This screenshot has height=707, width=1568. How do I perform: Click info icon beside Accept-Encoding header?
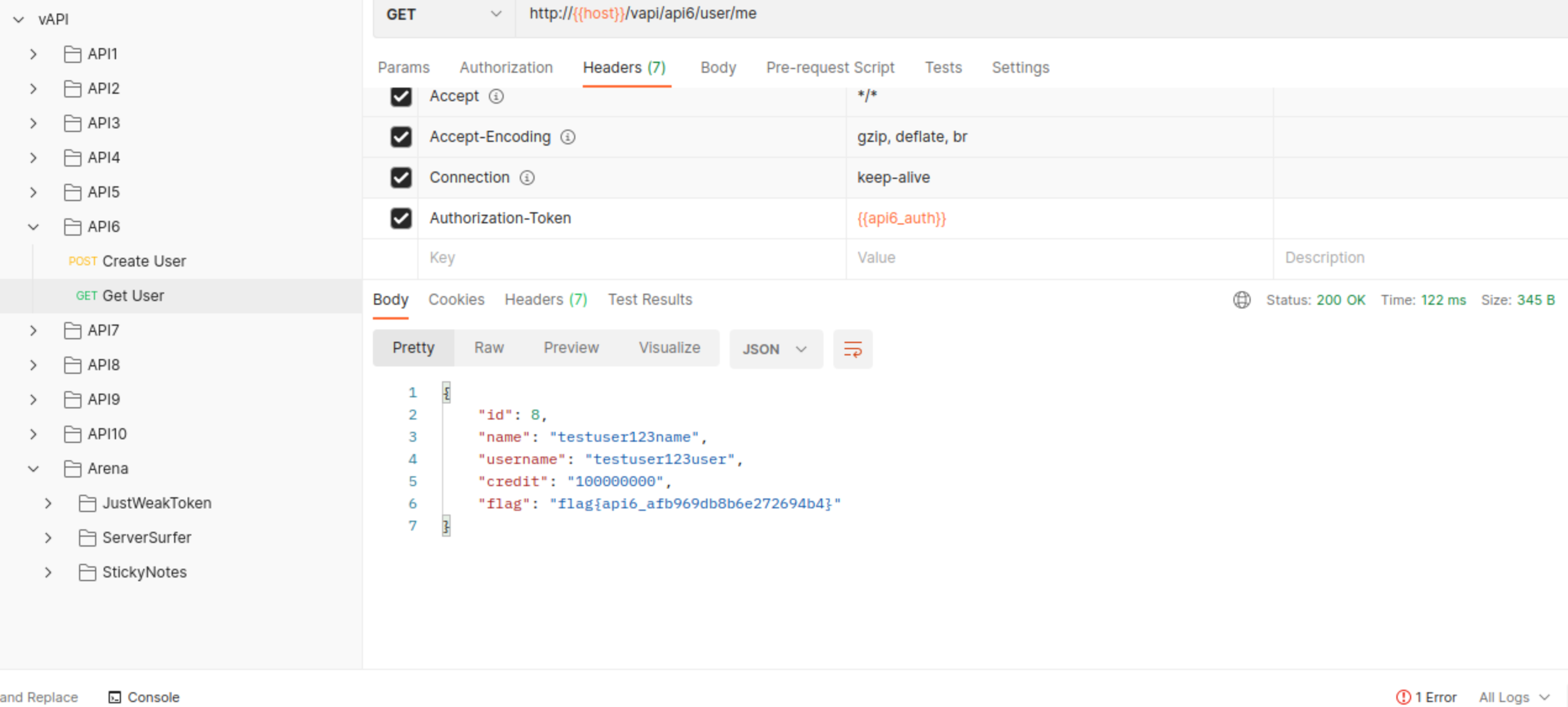coord(568,137)
